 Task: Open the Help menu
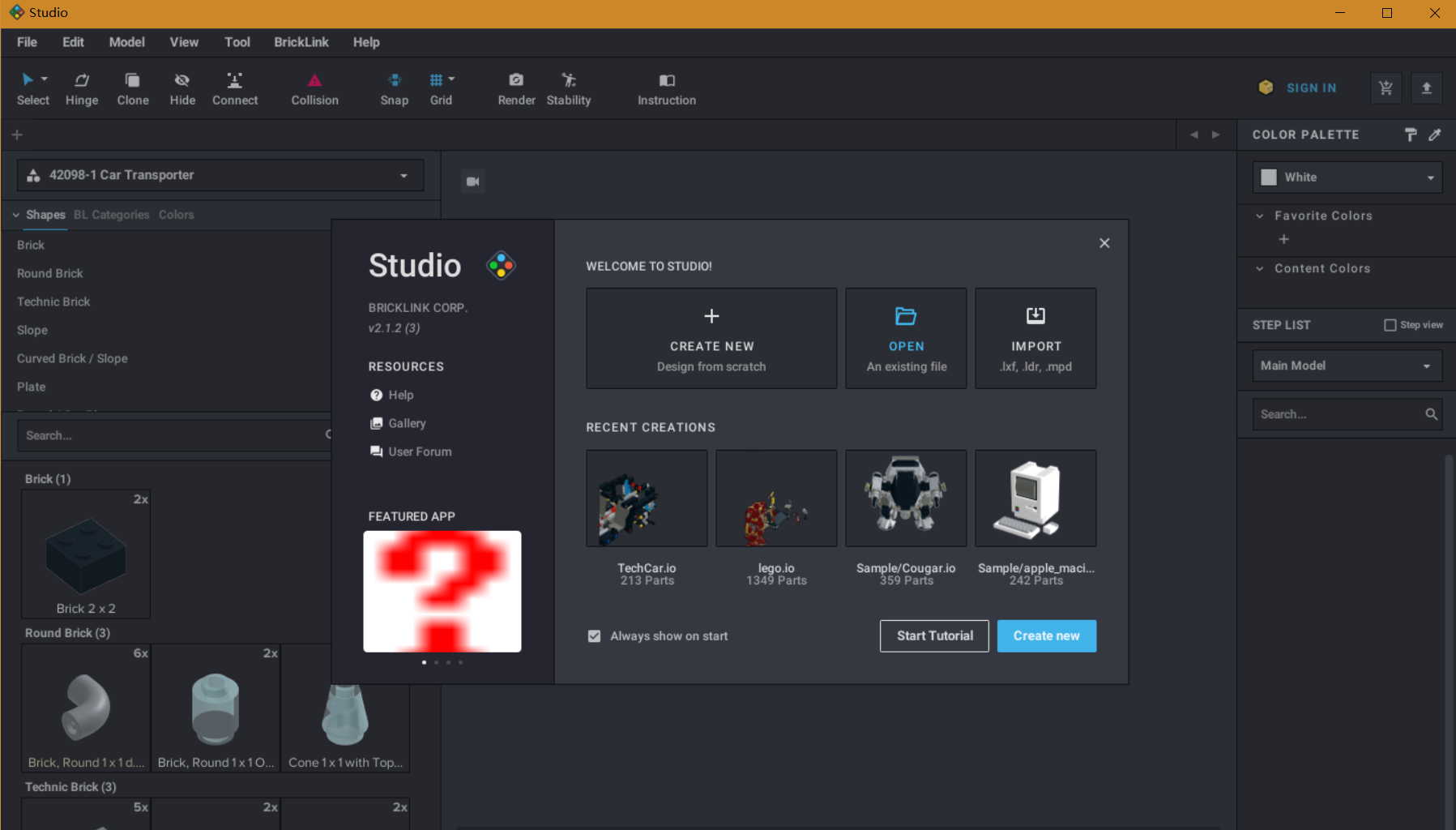[366, 42]
